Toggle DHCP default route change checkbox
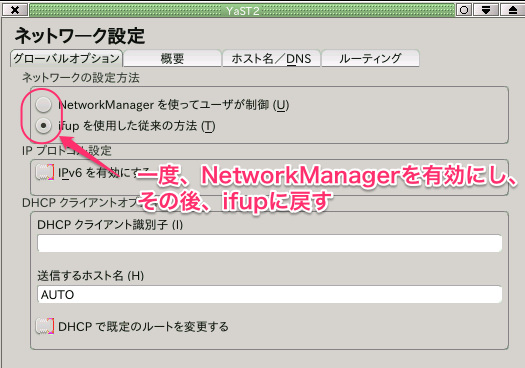Screen dimensions: 525x368 [45, 326]
